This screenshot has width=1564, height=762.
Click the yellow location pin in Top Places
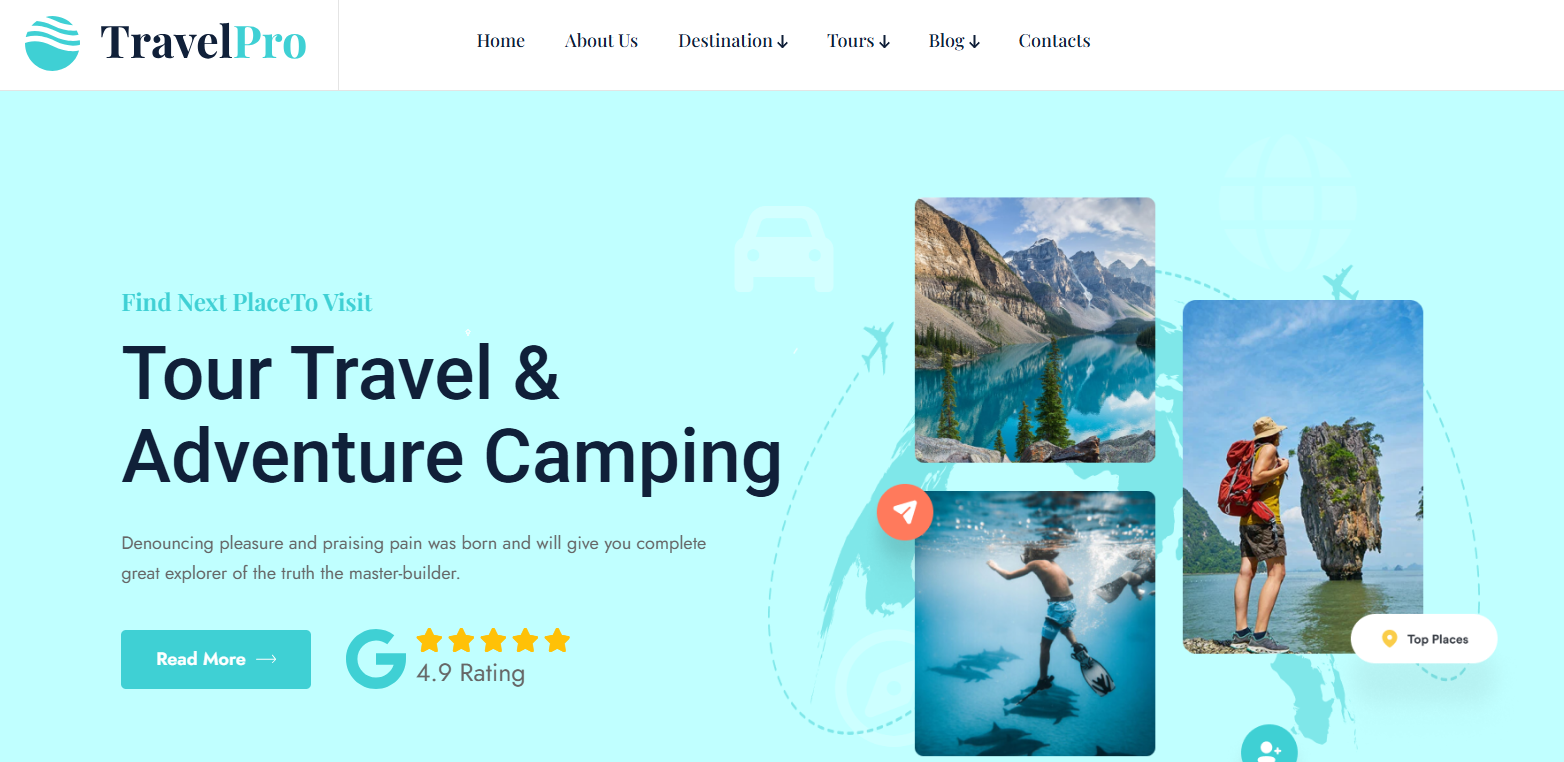click(x=1389, y=639)
